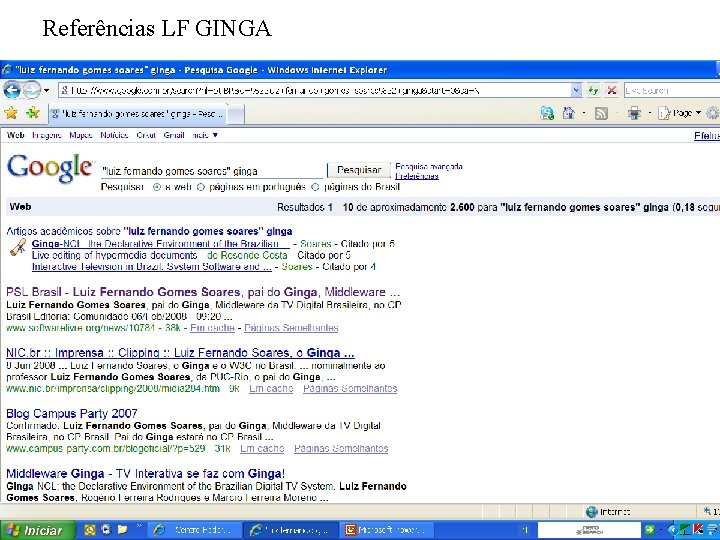Expand the address bar history dropdown

pos(576,90)
